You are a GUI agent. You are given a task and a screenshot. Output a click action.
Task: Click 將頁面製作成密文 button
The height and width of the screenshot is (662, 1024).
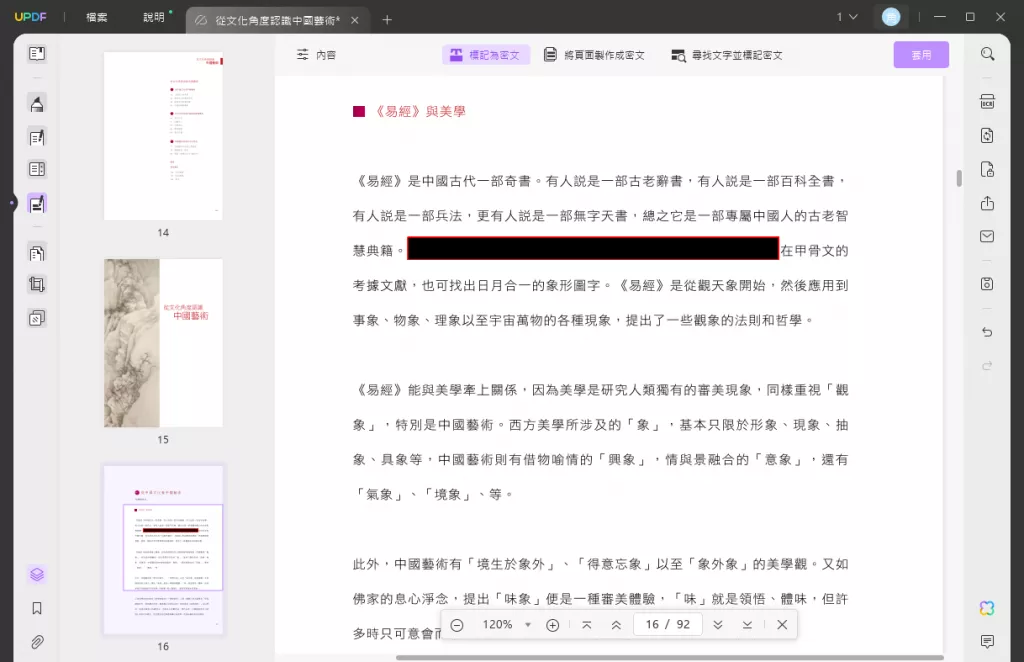(x=594, y=55)
